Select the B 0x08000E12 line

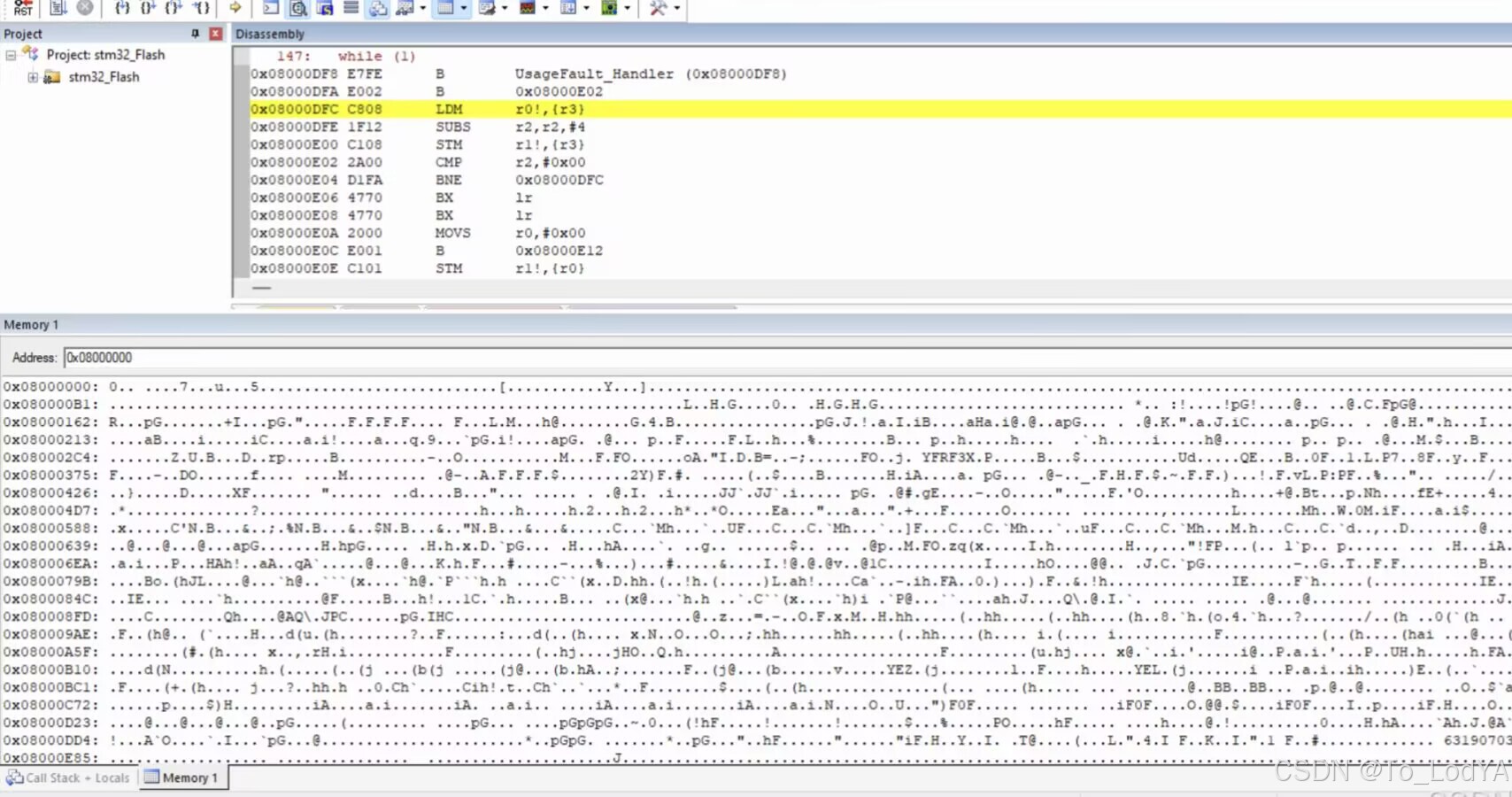pyautogui.click(x=880, y=251)
